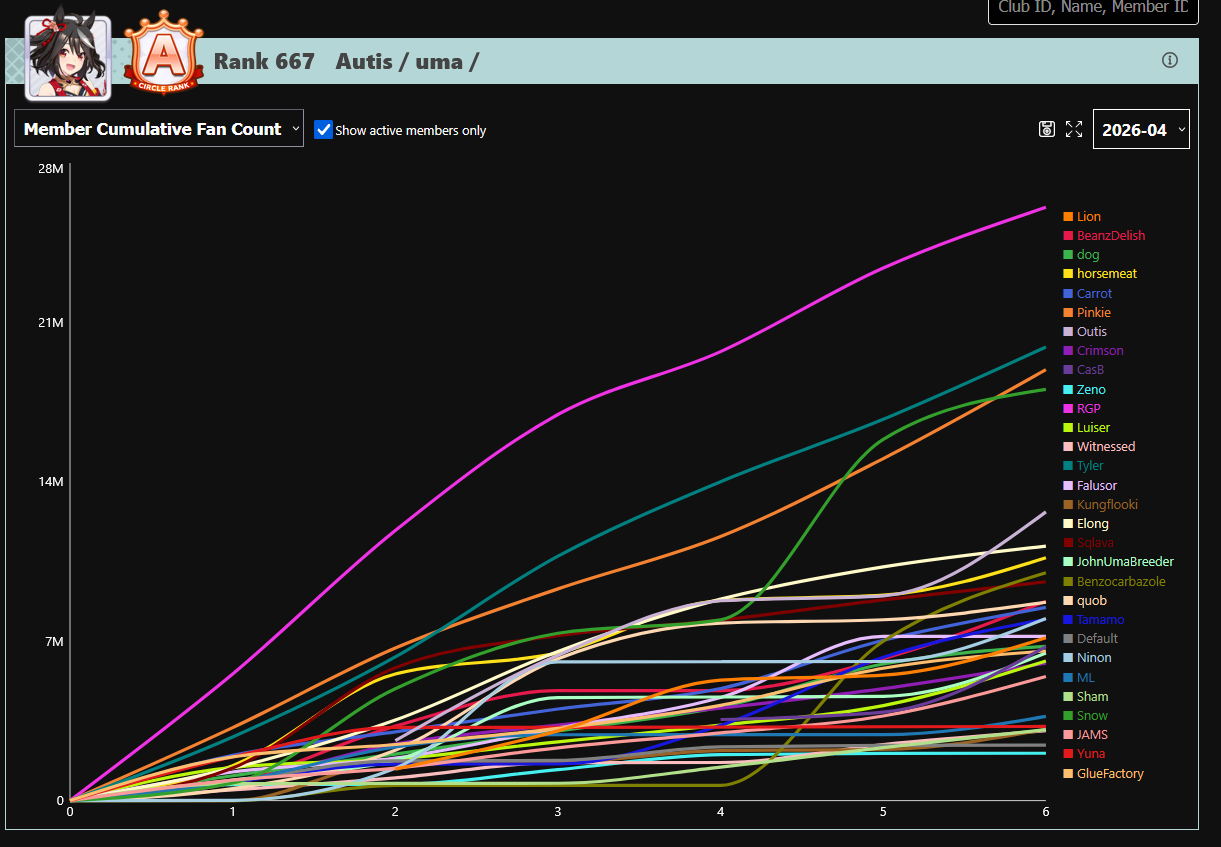
Task: Click the save chart image icon
Action: 1047,129
